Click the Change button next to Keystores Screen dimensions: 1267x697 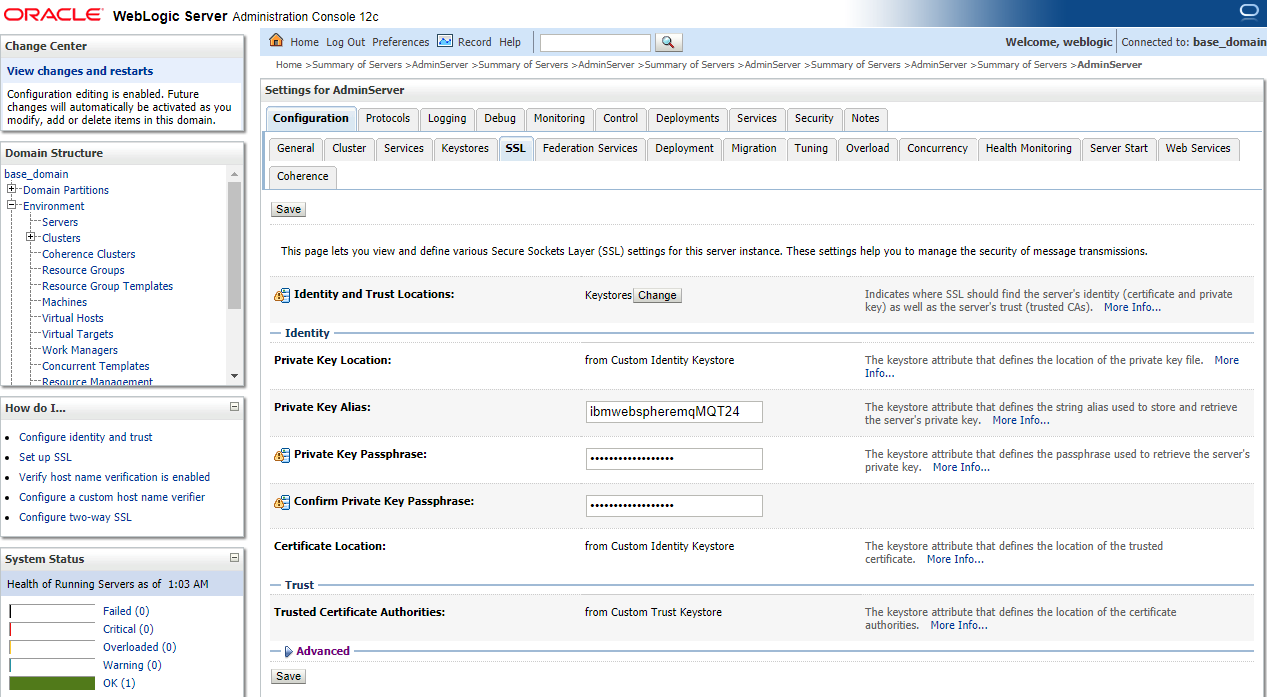(657, 295)
